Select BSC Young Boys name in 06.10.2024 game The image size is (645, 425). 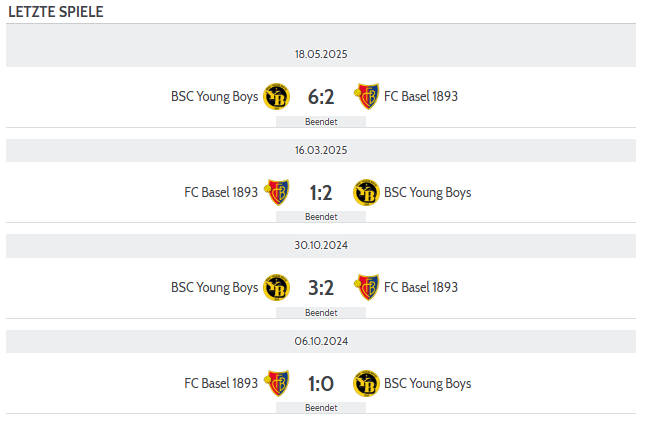427,383
